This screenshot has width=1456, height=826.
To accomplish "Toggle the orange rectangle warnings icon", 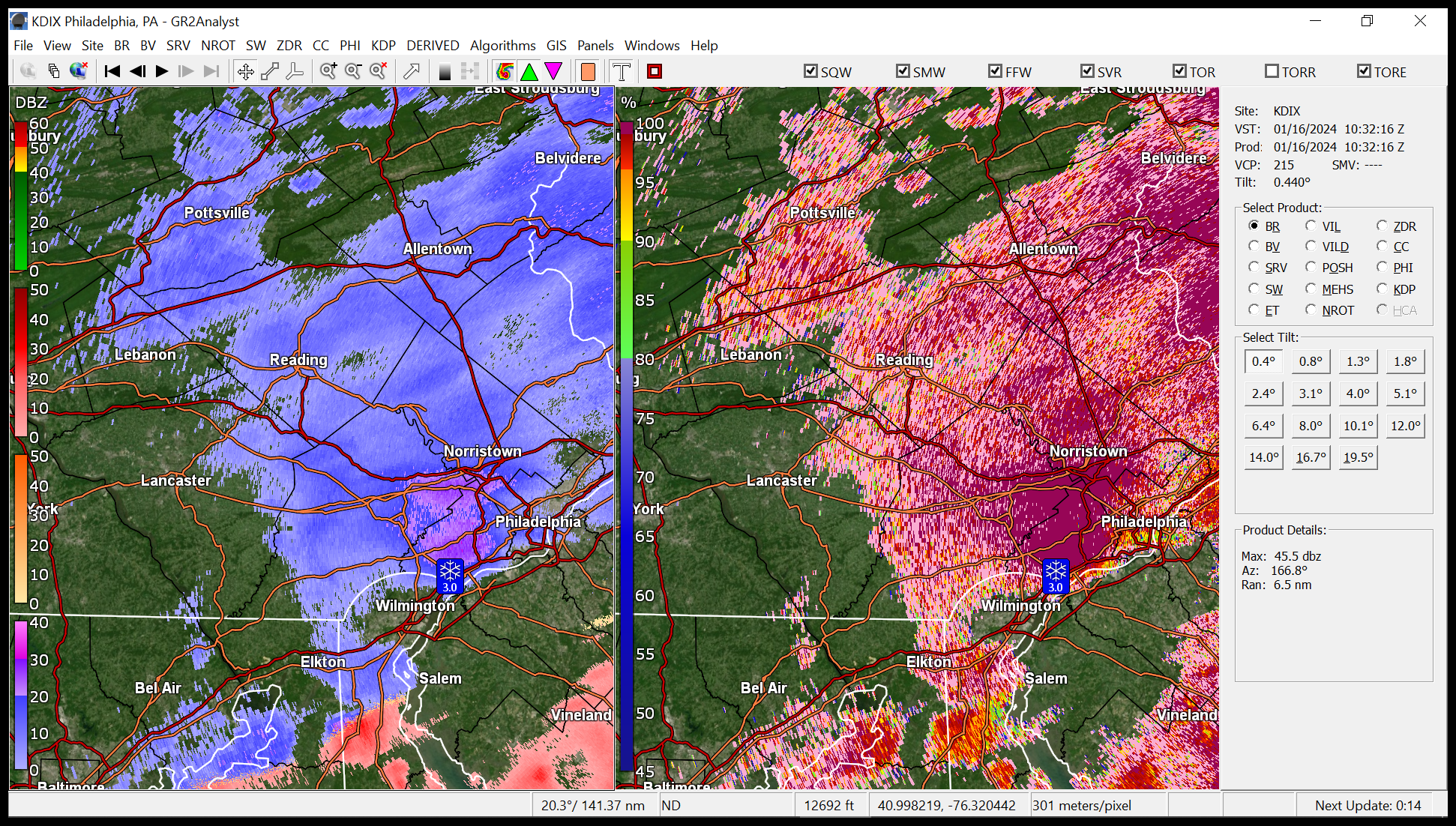I will tap(588, 71).
